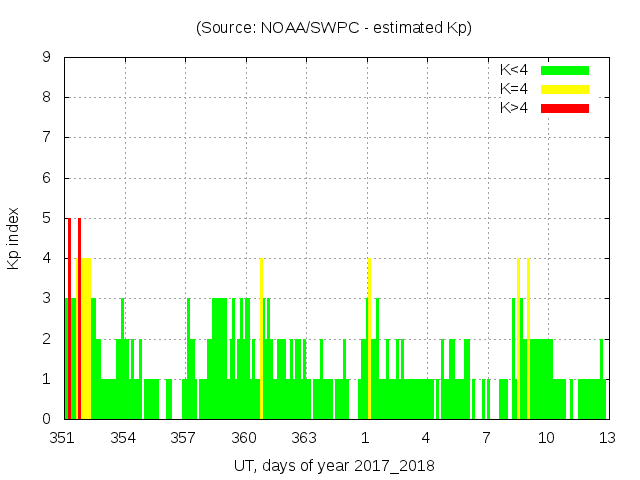Select the K=4 legend label text

(514, 89)
